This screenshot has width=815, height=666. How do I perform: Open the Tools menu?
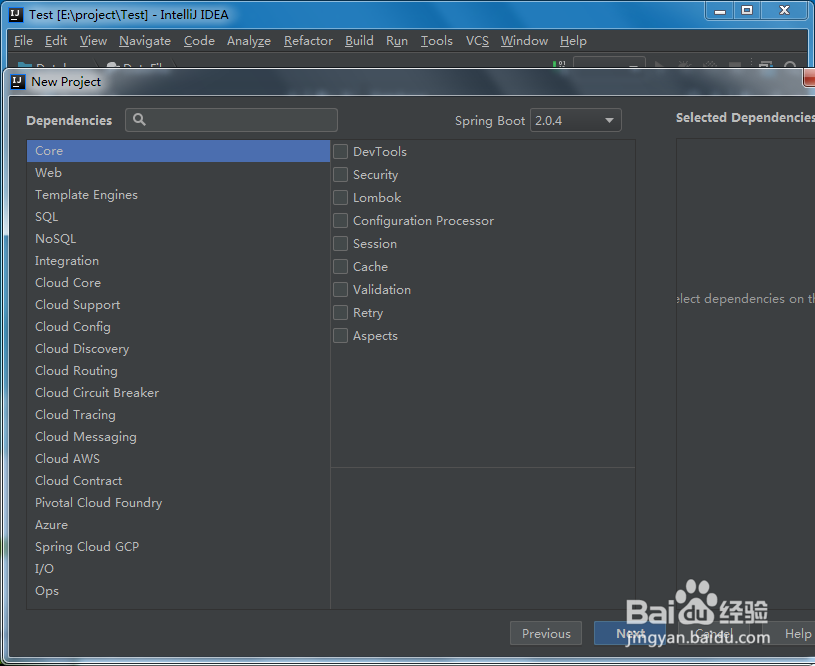click(x=437, y=41)
